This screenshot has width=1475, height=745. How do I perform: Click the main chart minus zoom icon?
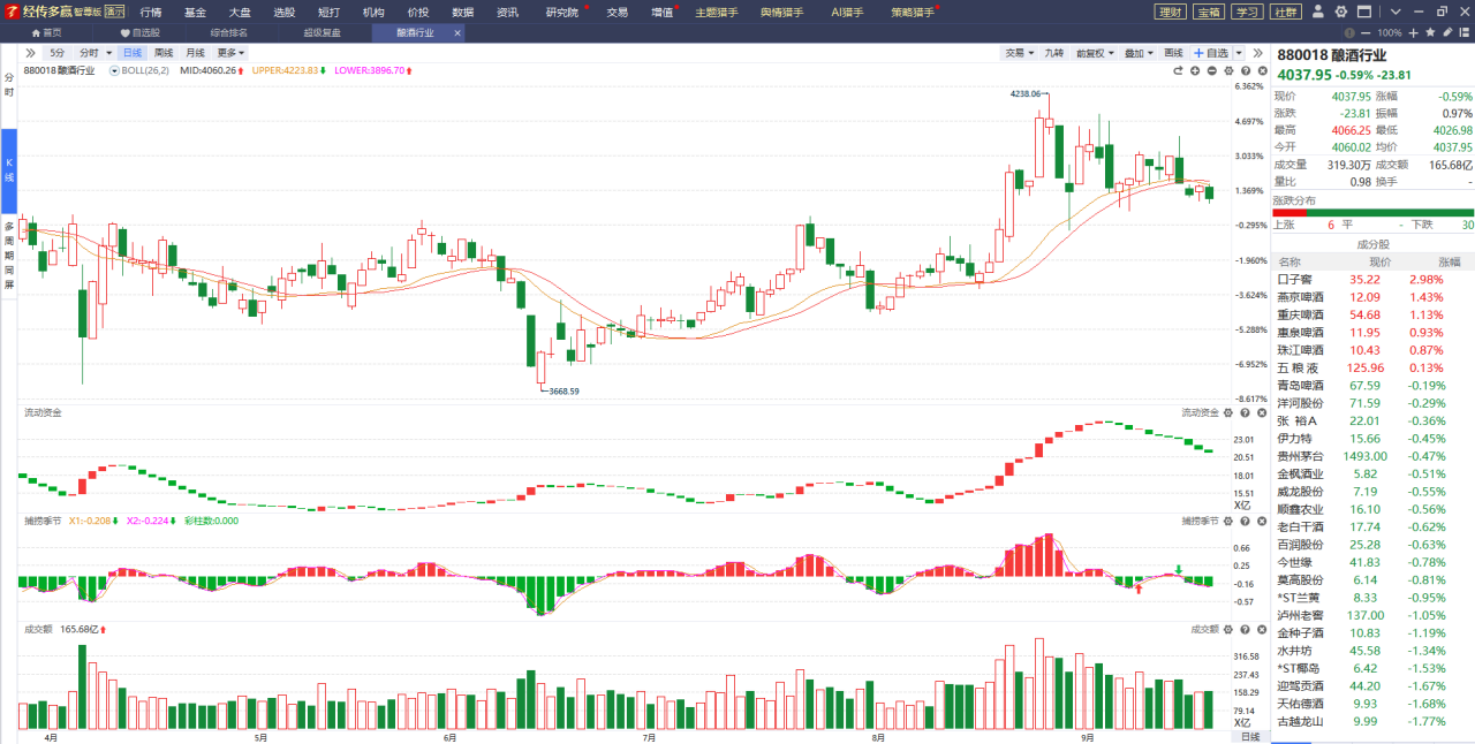coord(1212,71)
